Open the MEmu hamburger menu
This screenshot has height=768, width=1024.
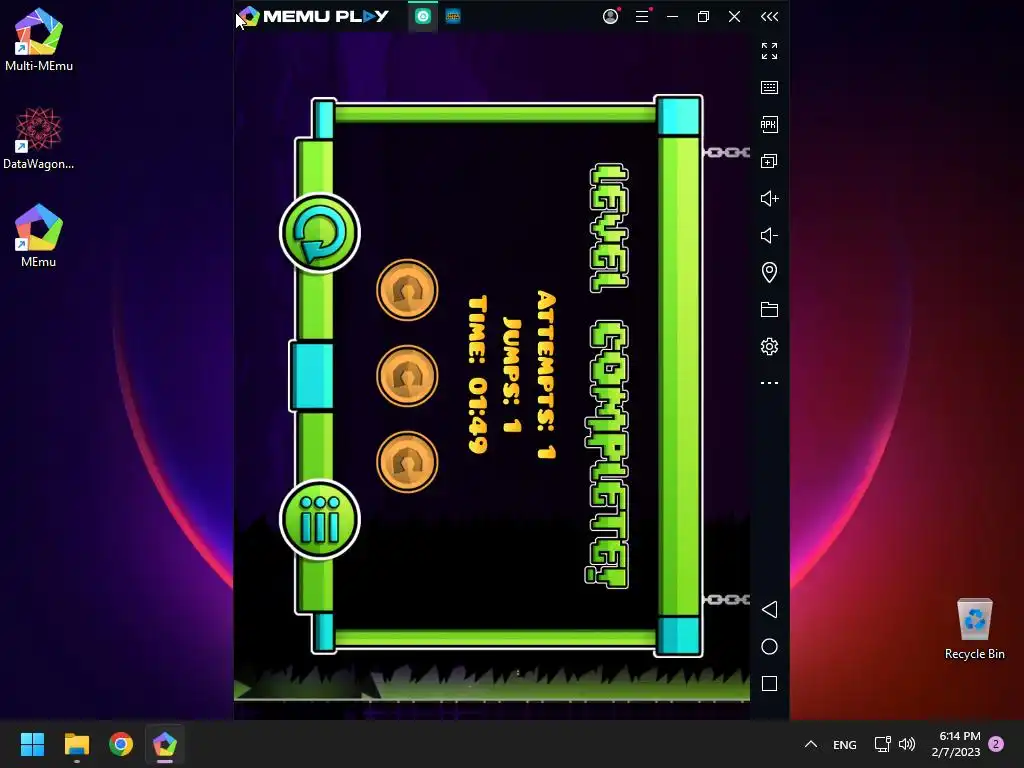point(643,16)
